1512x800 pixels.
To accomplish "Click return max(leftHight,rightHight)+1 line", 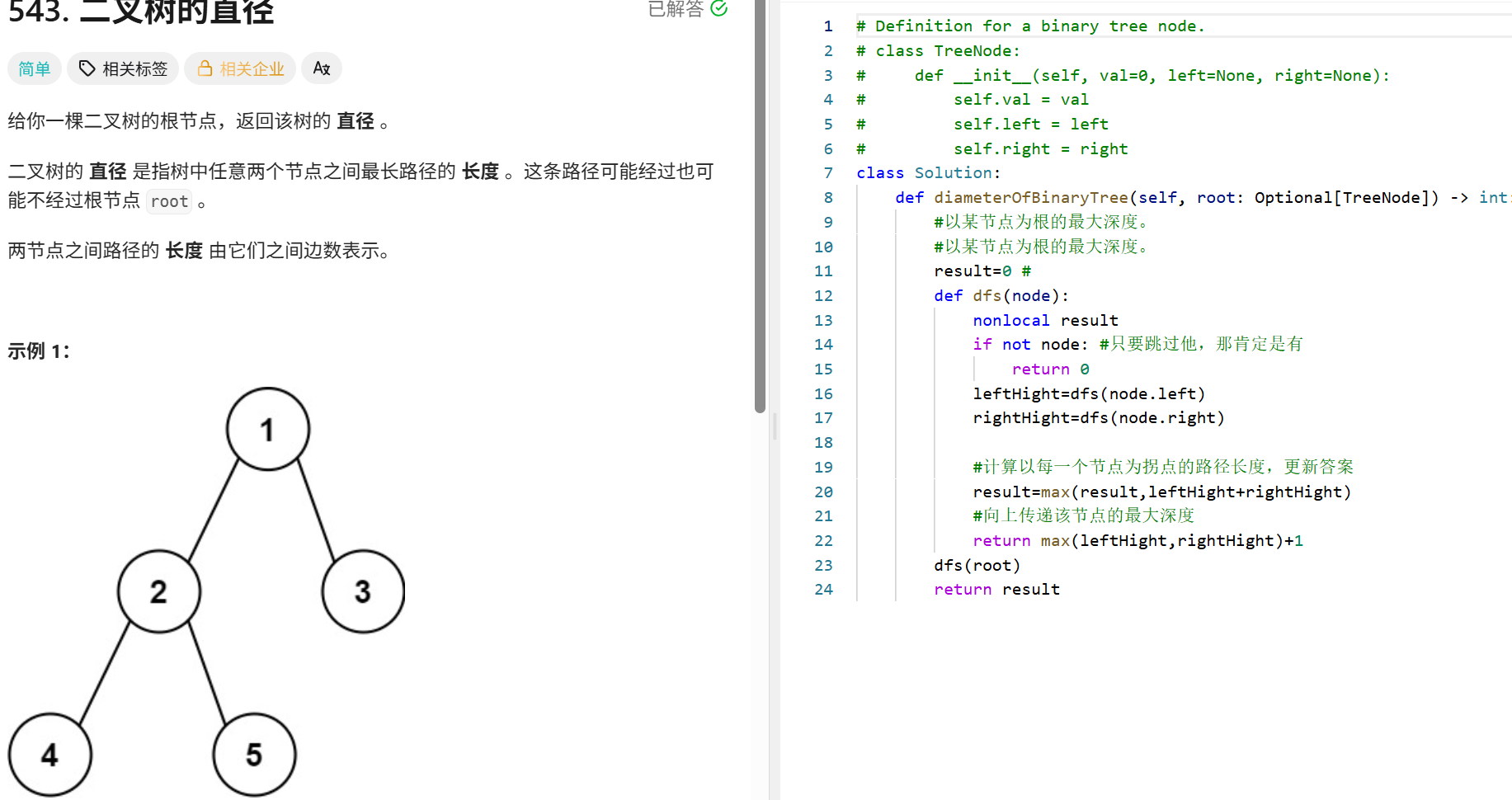I will coord(1138,541).
